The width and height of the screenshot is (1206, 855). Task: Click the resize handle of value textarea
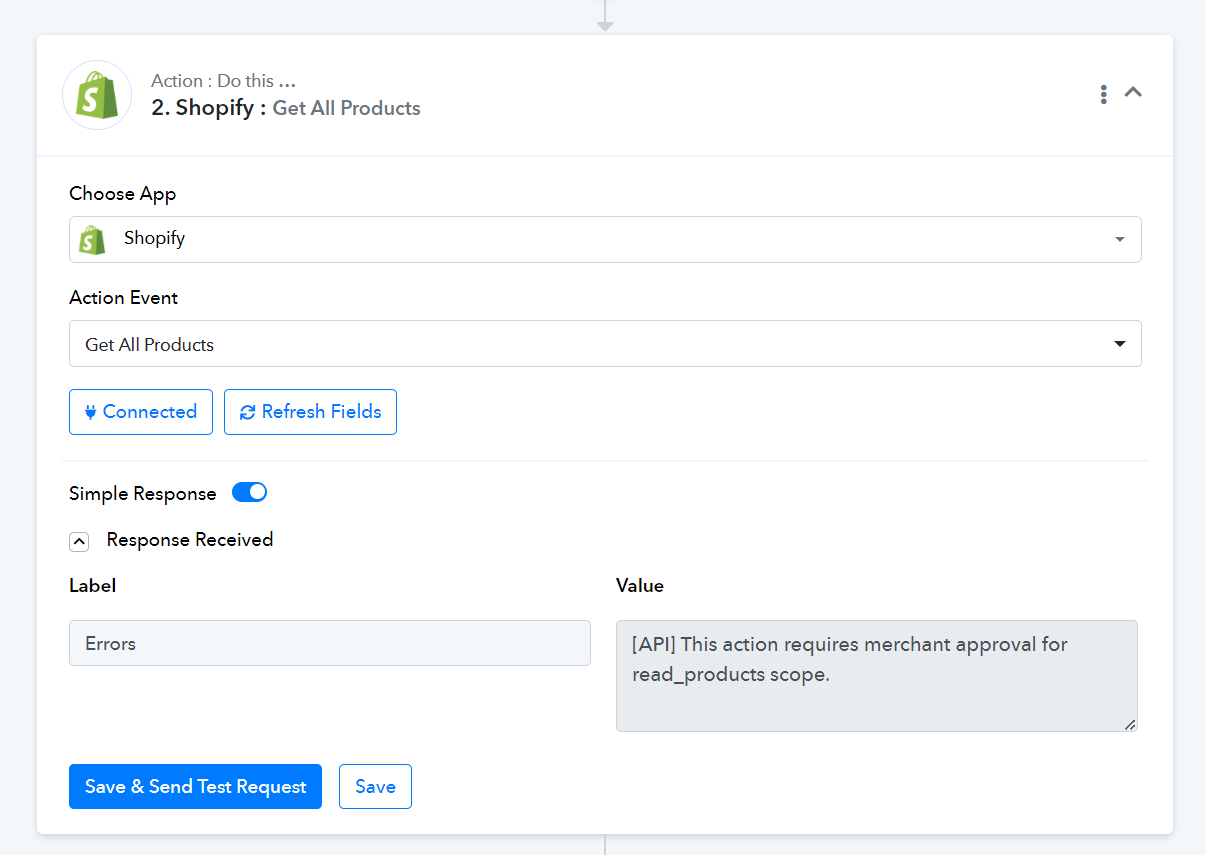tap(1130, 724)
